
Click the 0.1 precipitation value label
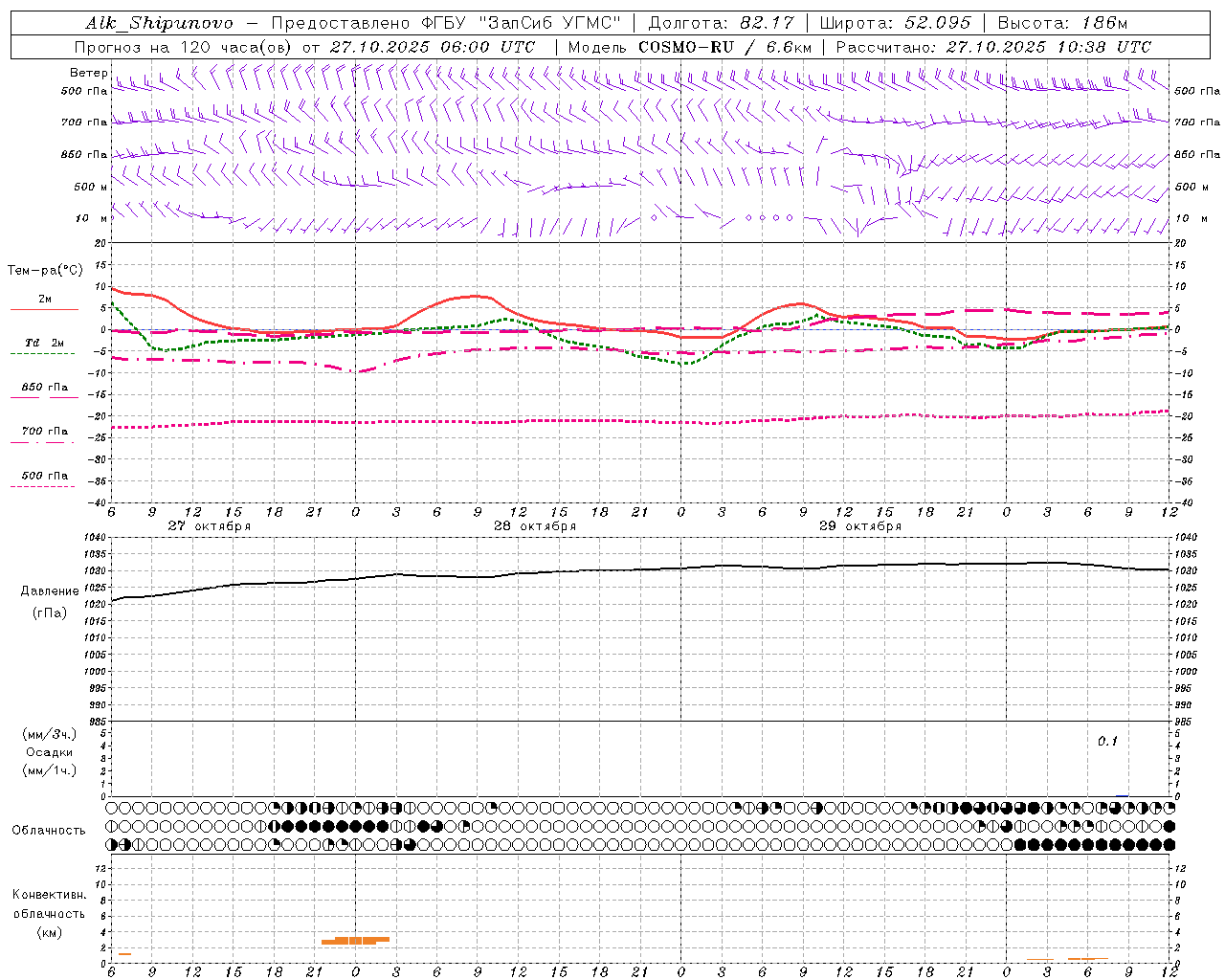(x=1107, y=742)
